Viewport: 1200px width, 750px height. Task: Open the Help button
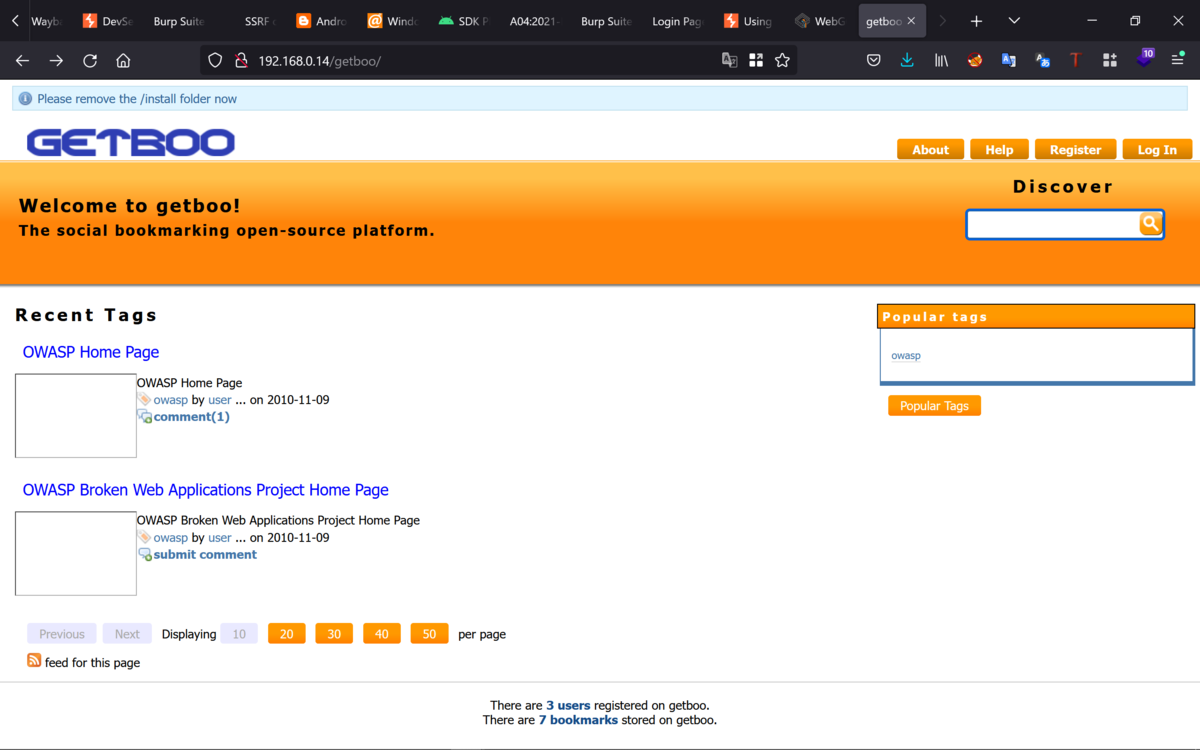coord(999,150)
